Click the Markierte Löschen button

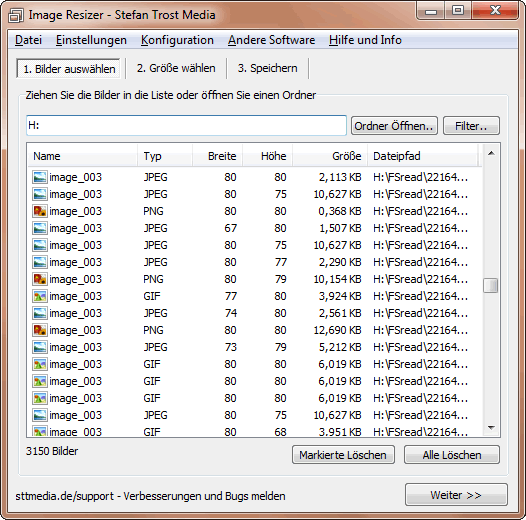click(x=343, y=455)
